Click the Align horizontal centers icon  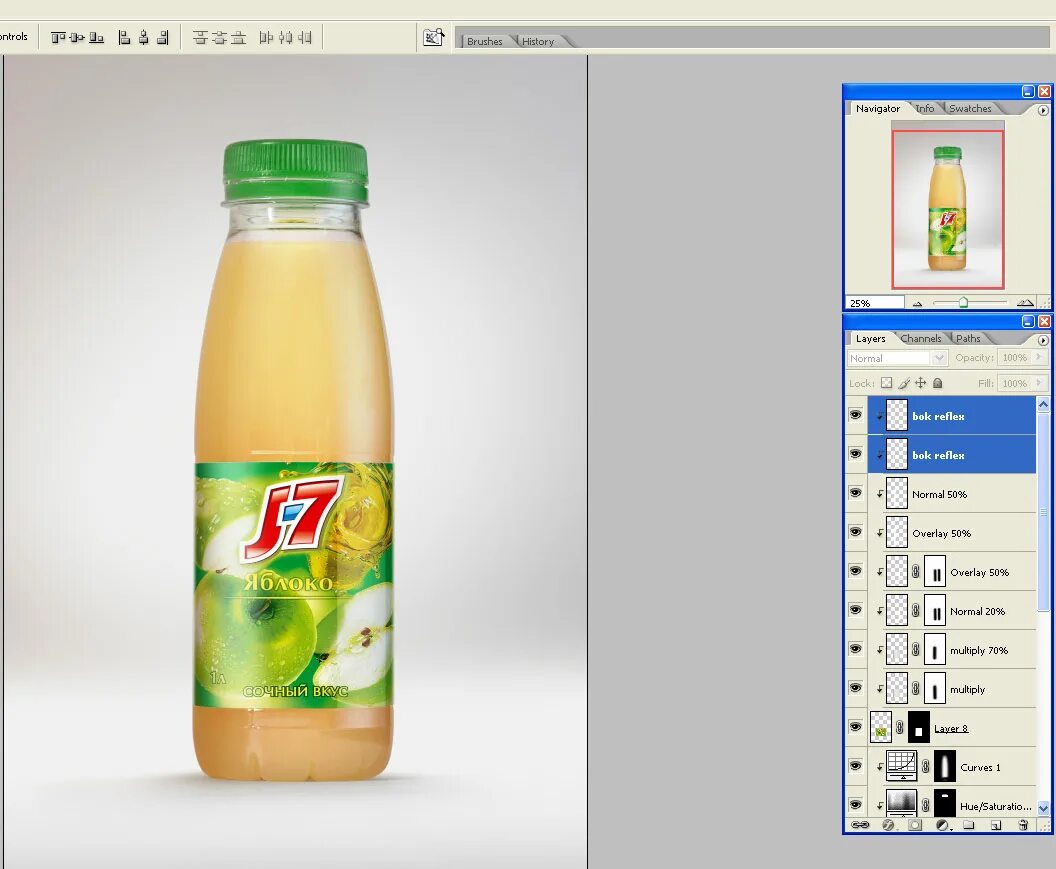tap(143, 38)
